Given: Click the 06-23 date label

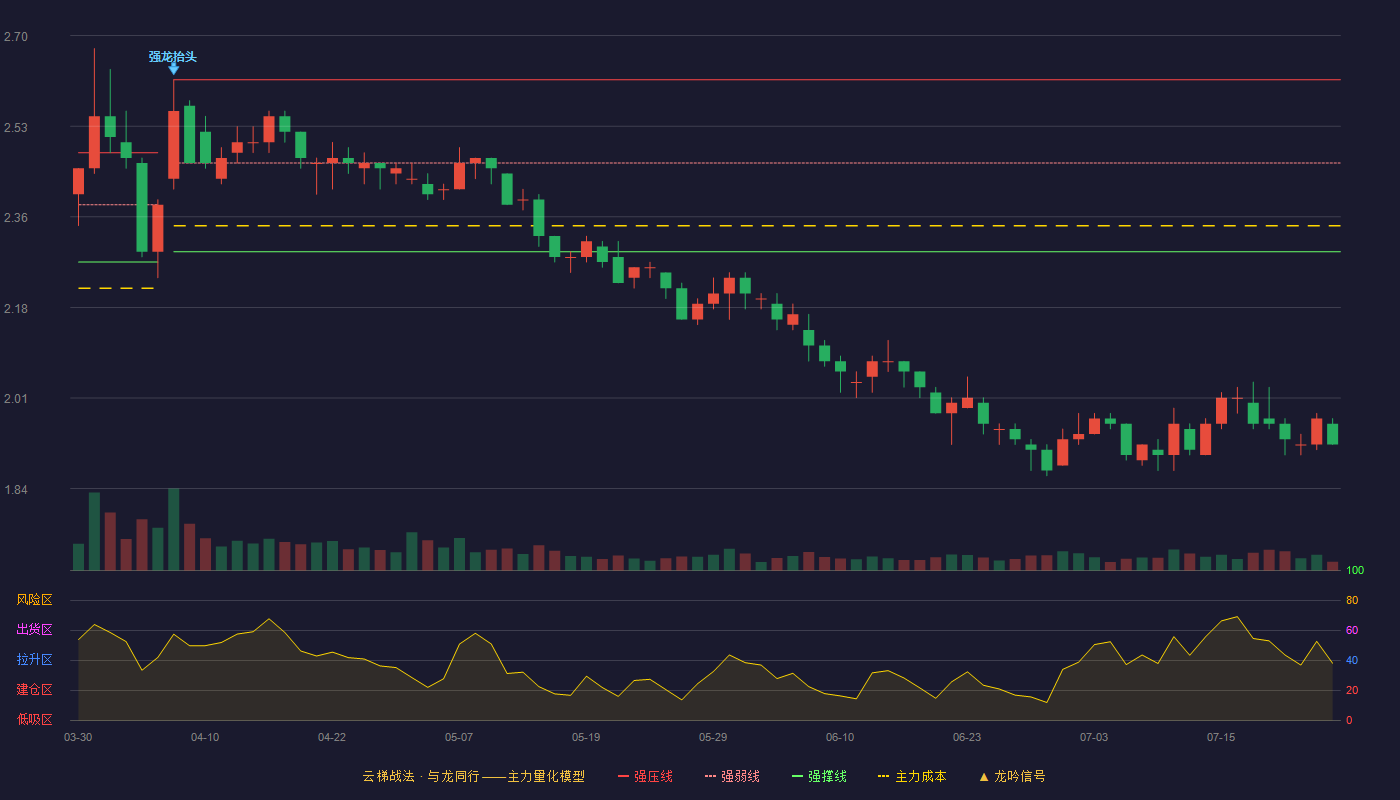Looking at the screenshot, I should (967, 737).
